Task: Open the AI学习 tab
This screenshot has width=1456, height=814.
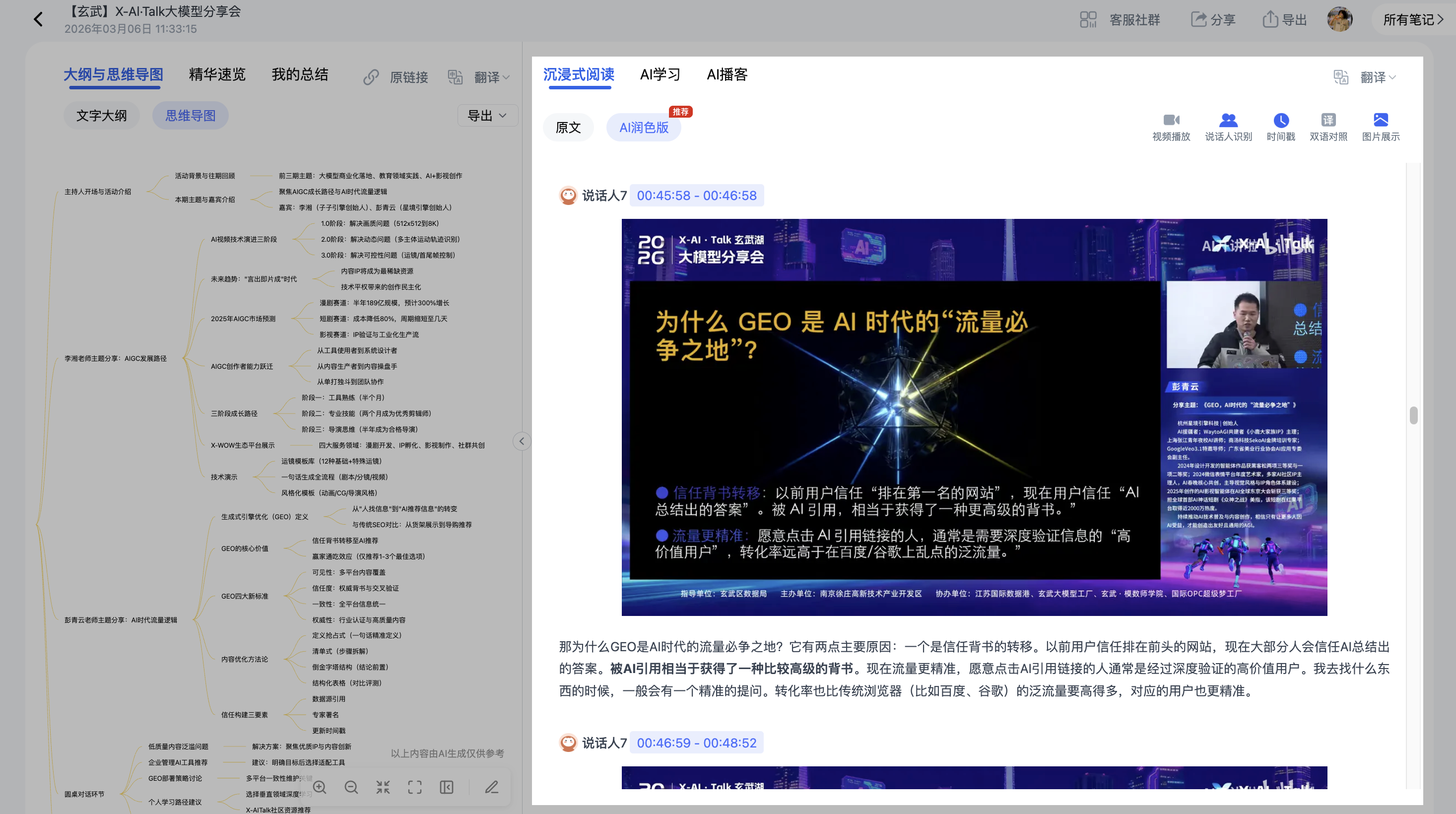Action: point(660,74)
